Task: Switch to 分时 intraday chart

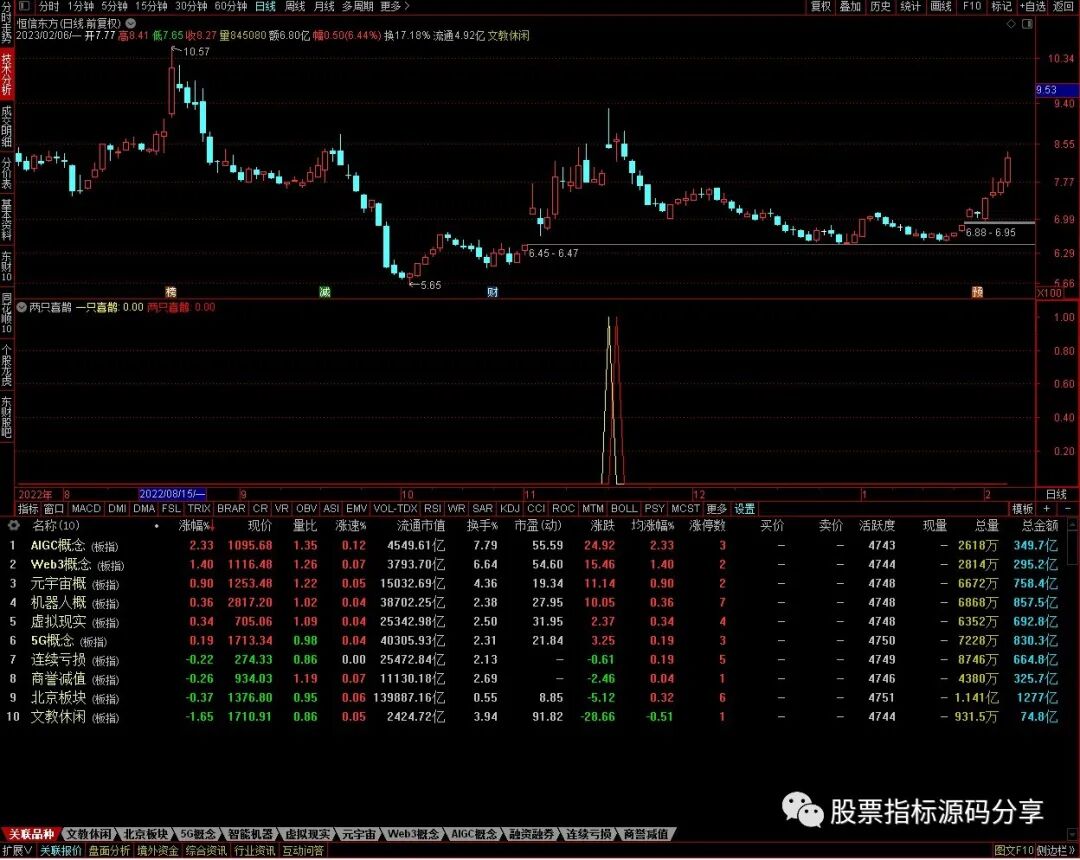Action: 49,6
